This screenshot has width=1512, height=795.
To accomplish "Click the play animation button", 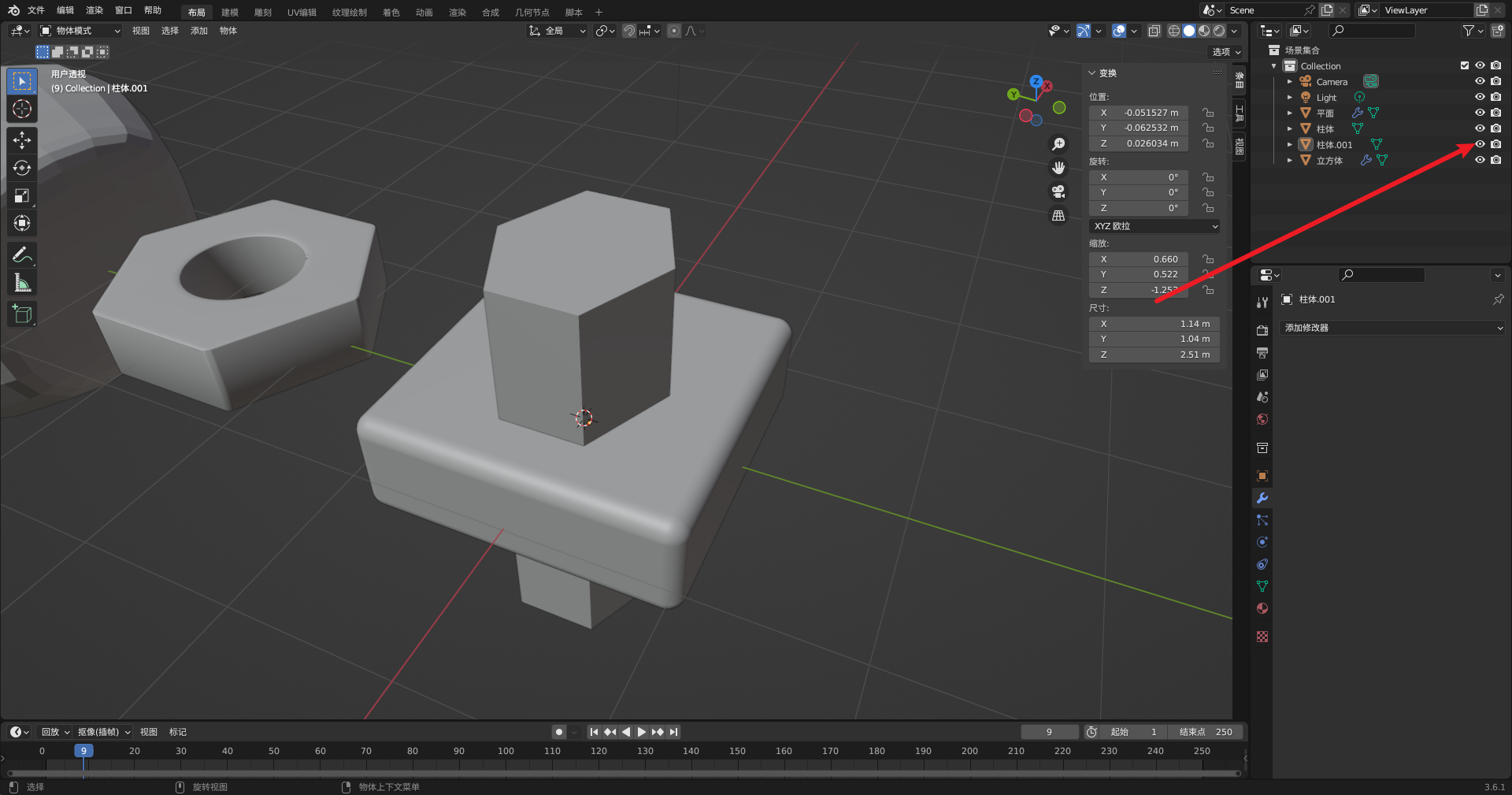I will tap(642, 732).
